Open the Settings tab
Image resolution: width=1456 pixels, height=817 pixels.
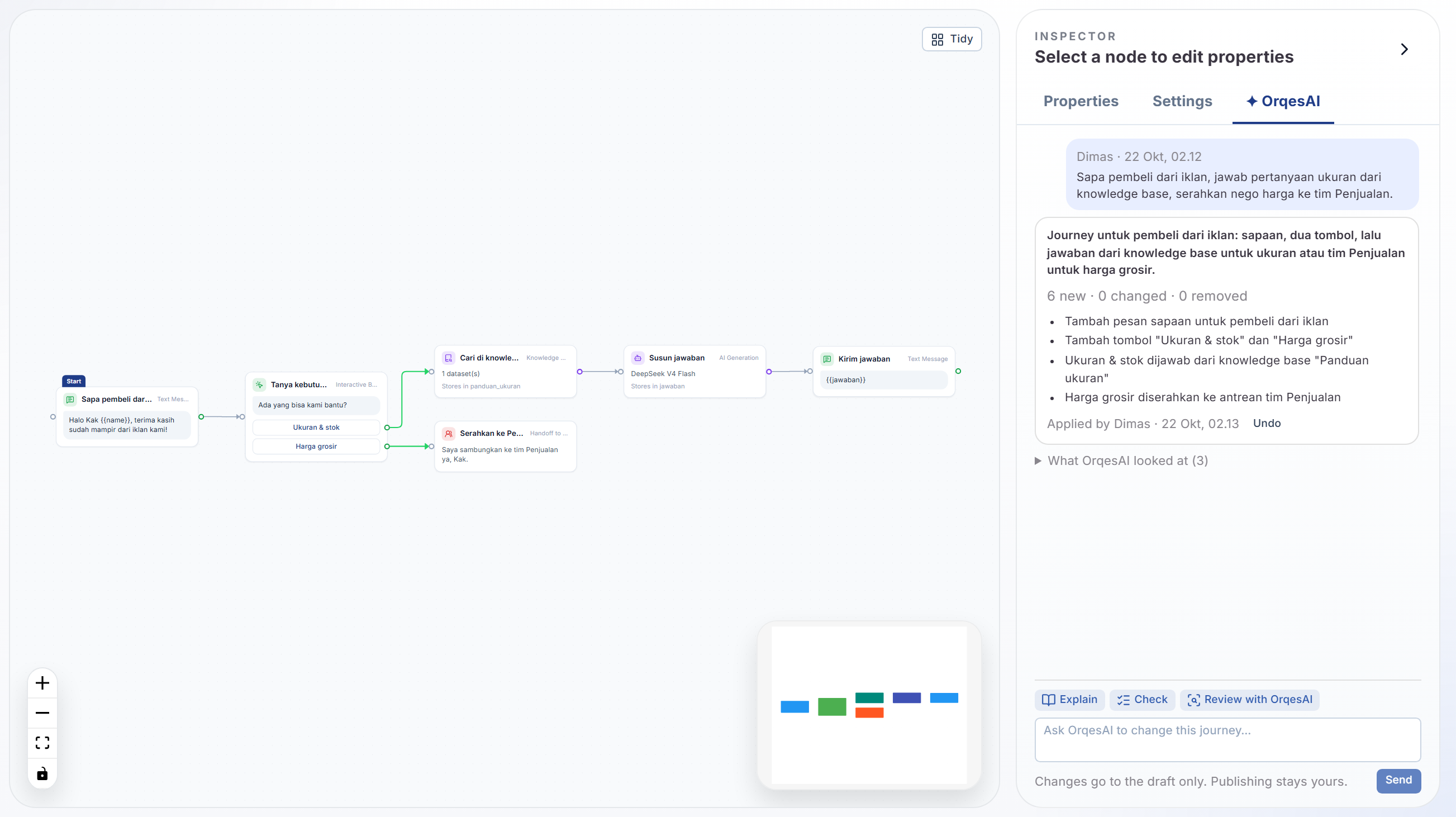[x=1182, y=101]
